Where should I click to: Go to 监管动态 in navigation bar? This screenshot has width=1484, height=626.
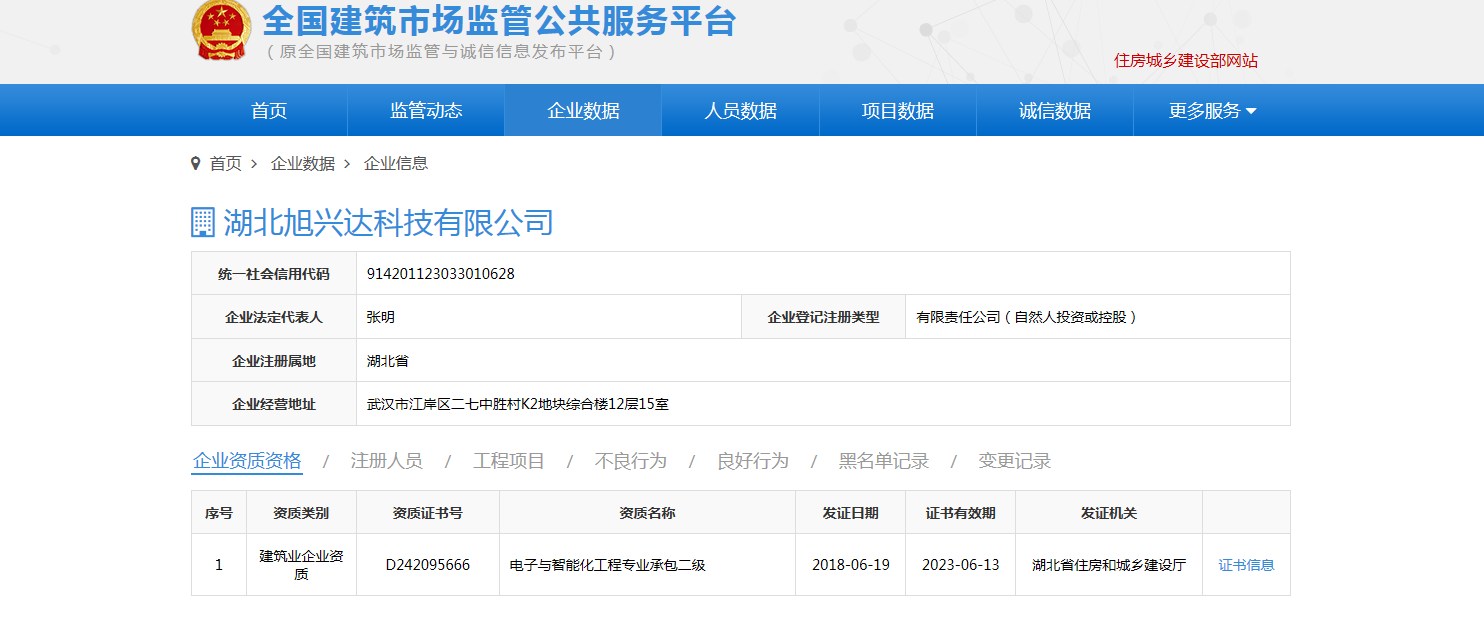[426, 111]
